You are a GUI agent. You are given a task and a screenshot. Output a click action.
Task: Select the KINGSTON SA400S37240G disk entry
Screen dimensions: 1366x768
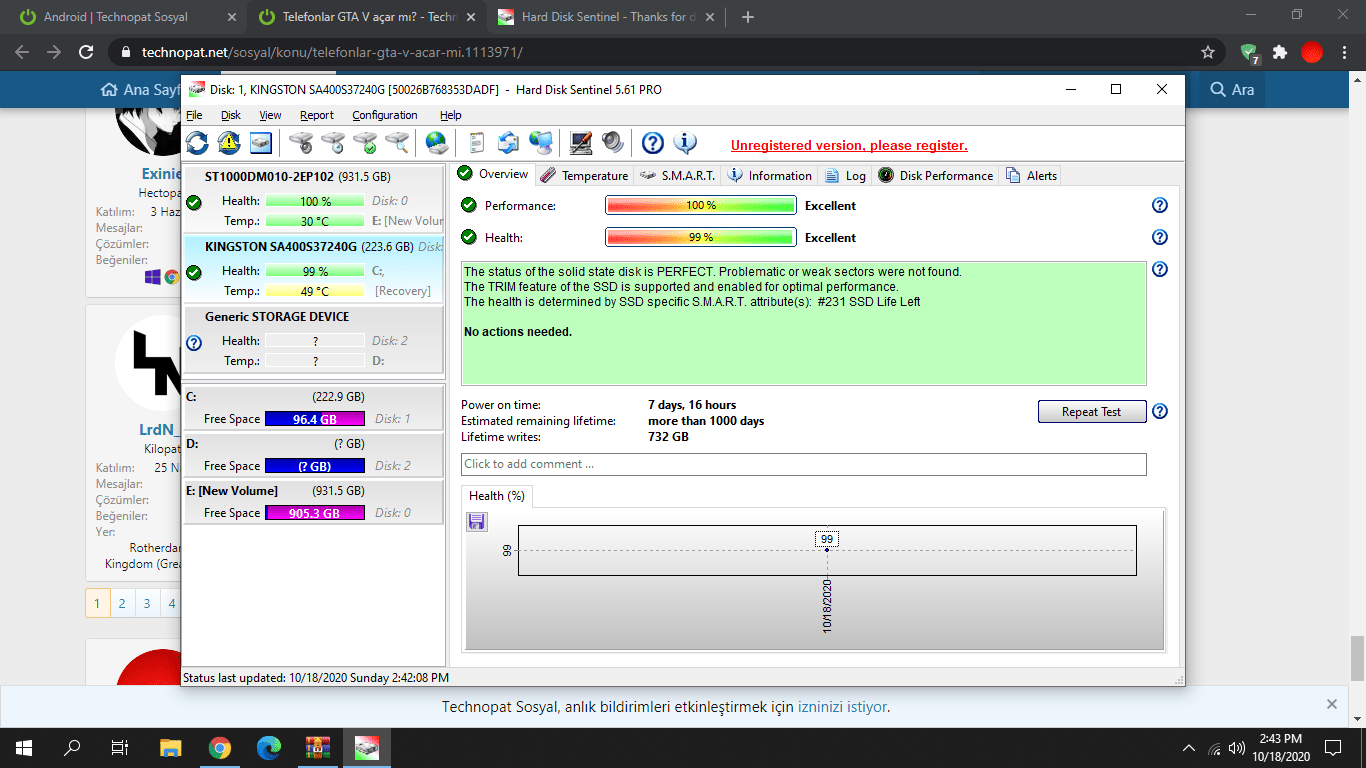point(313,268)
